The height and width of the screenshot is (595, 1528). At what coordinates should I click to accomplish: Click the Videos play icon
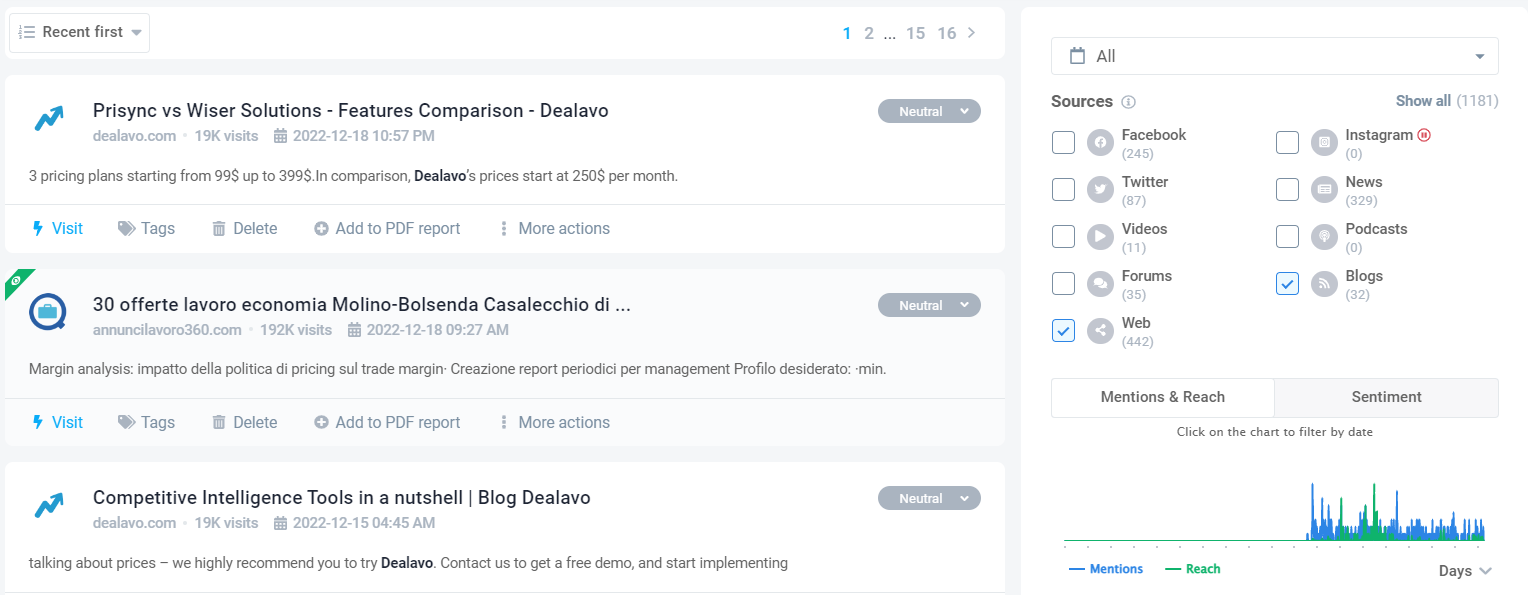coord(1100,237)
